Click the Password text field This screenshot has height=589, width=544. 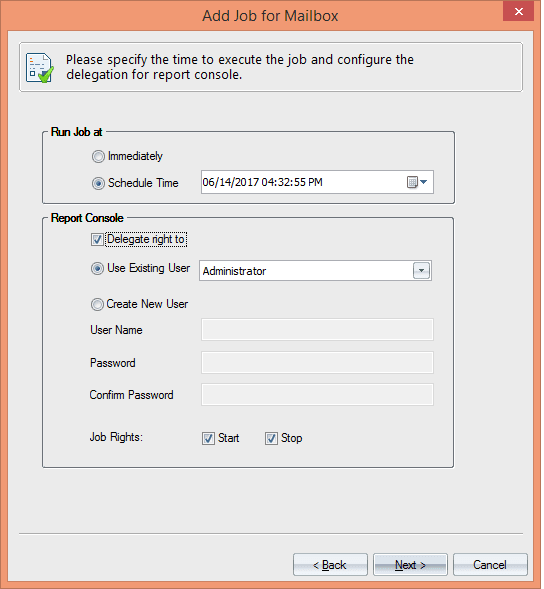click(317, 362)
